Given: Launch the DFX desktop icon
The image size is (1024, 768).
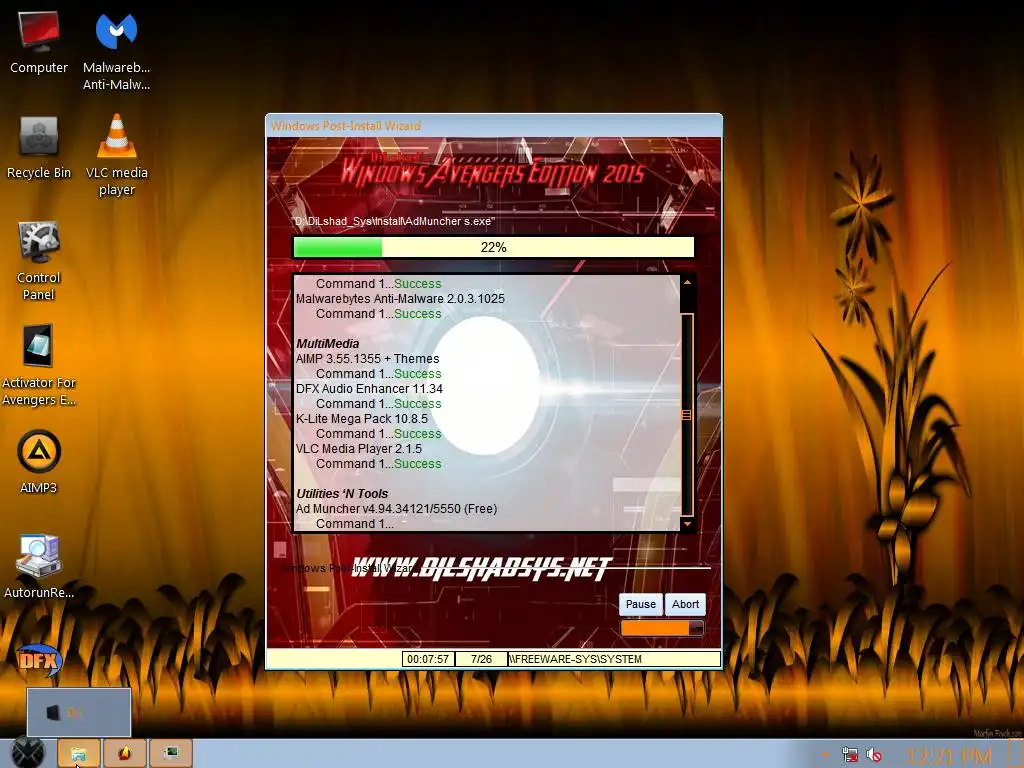Looking at the screenshot, I should pyautogui.click(x=39, y=660).
